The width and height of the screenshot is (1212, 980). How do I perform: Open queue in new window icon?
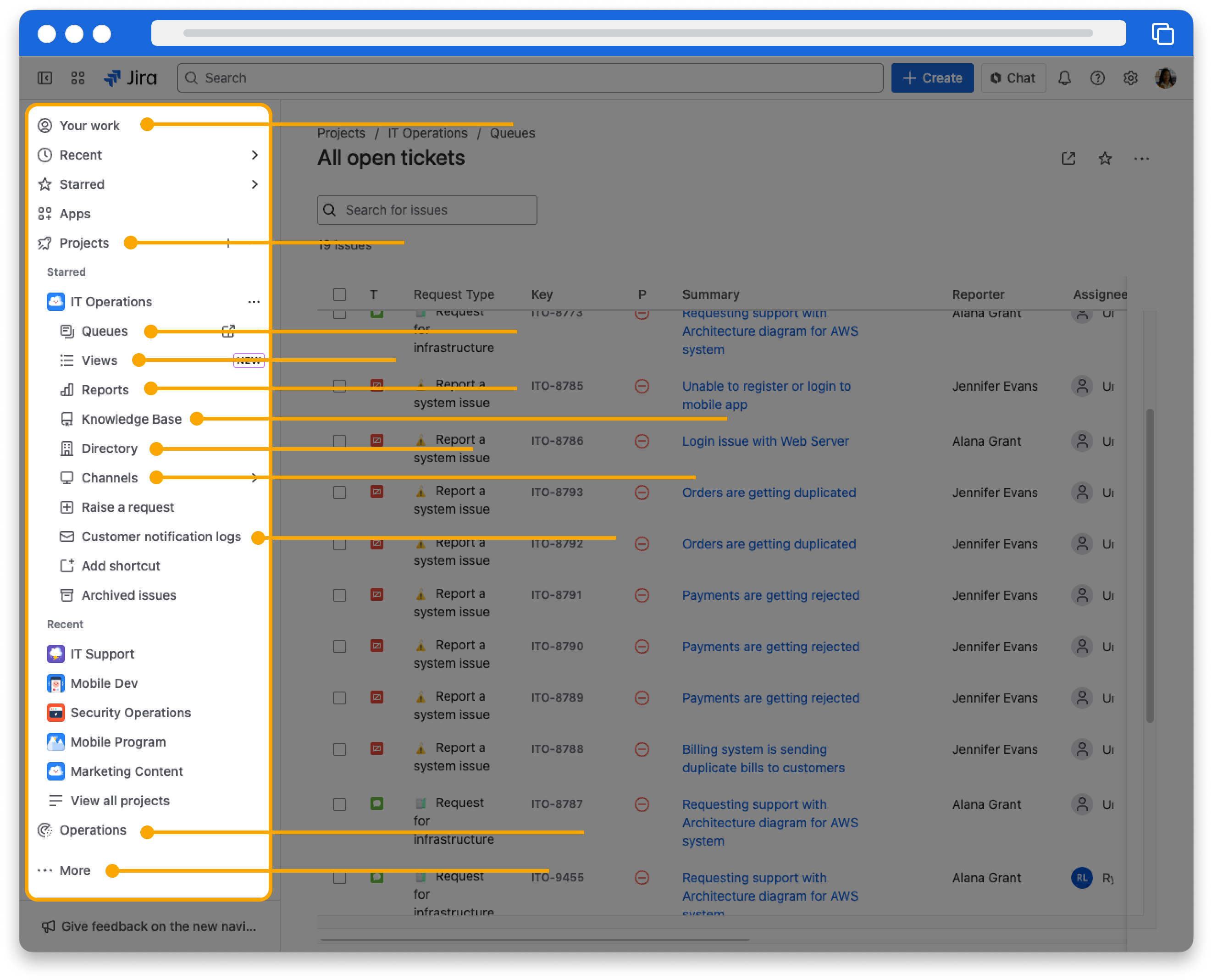pos(1068,159)
